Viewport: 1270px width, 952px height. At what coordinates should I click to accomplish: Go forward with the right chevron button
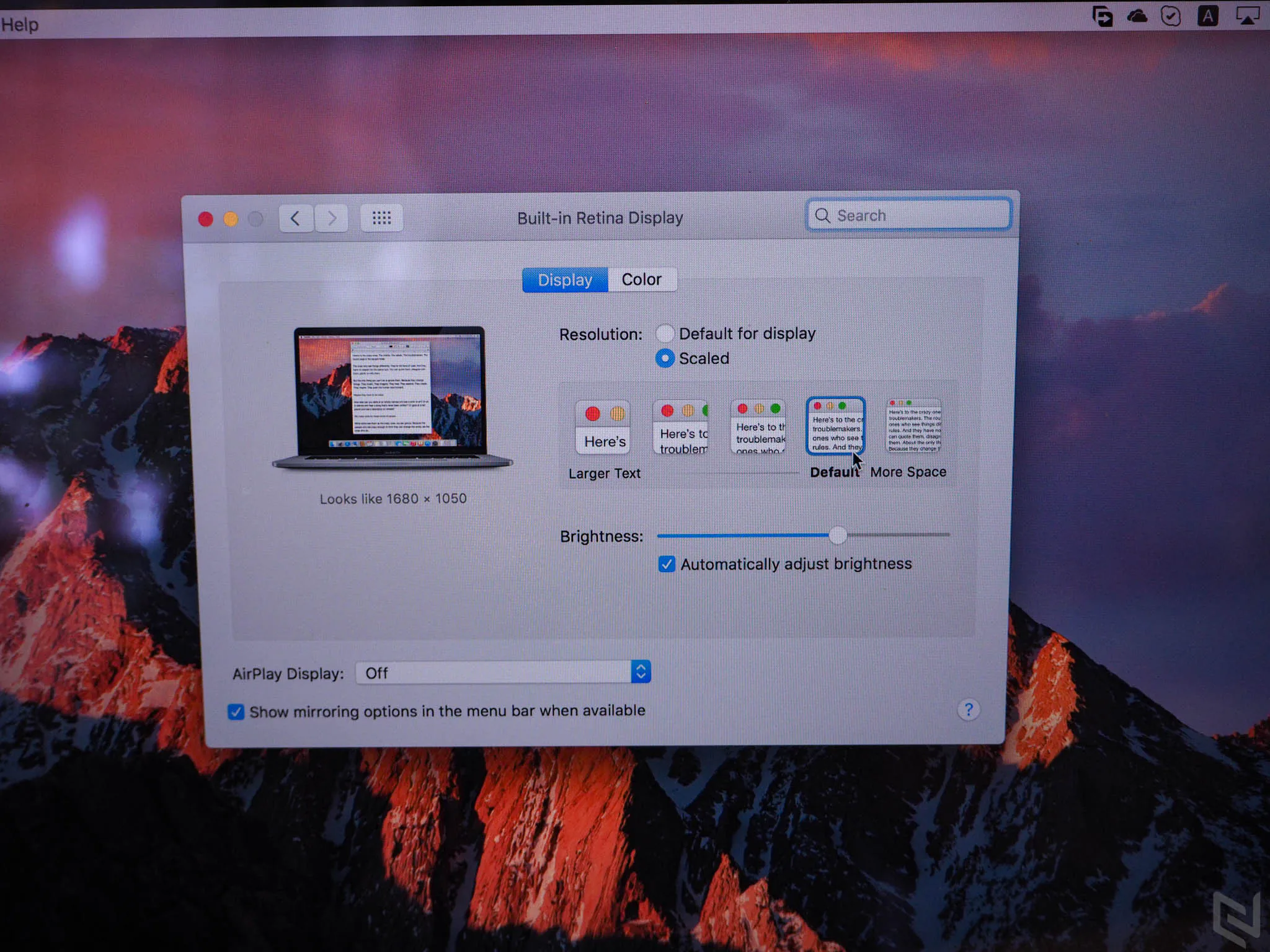331,218
